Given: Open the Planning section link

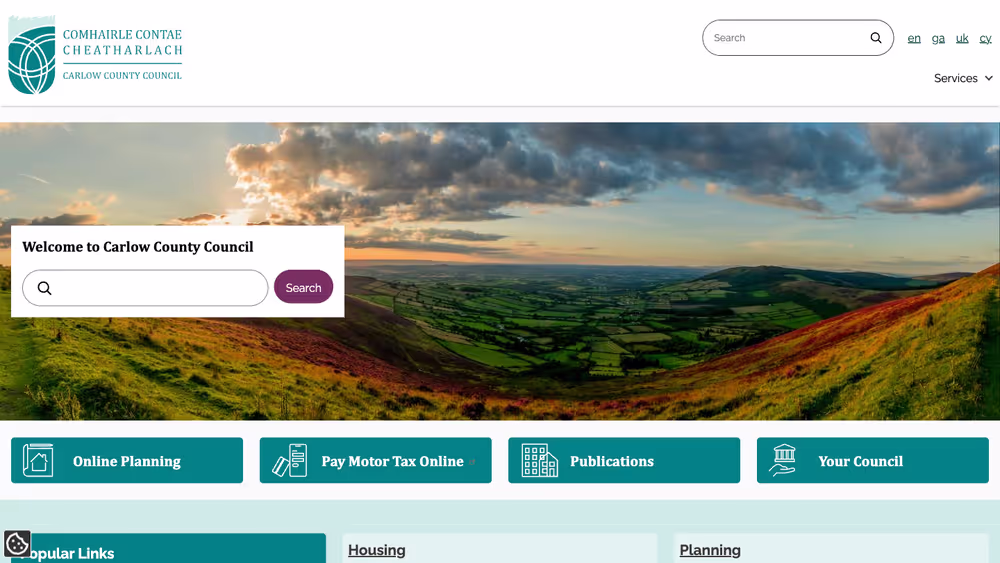Looking at the screenshot, I should point(710,550).
